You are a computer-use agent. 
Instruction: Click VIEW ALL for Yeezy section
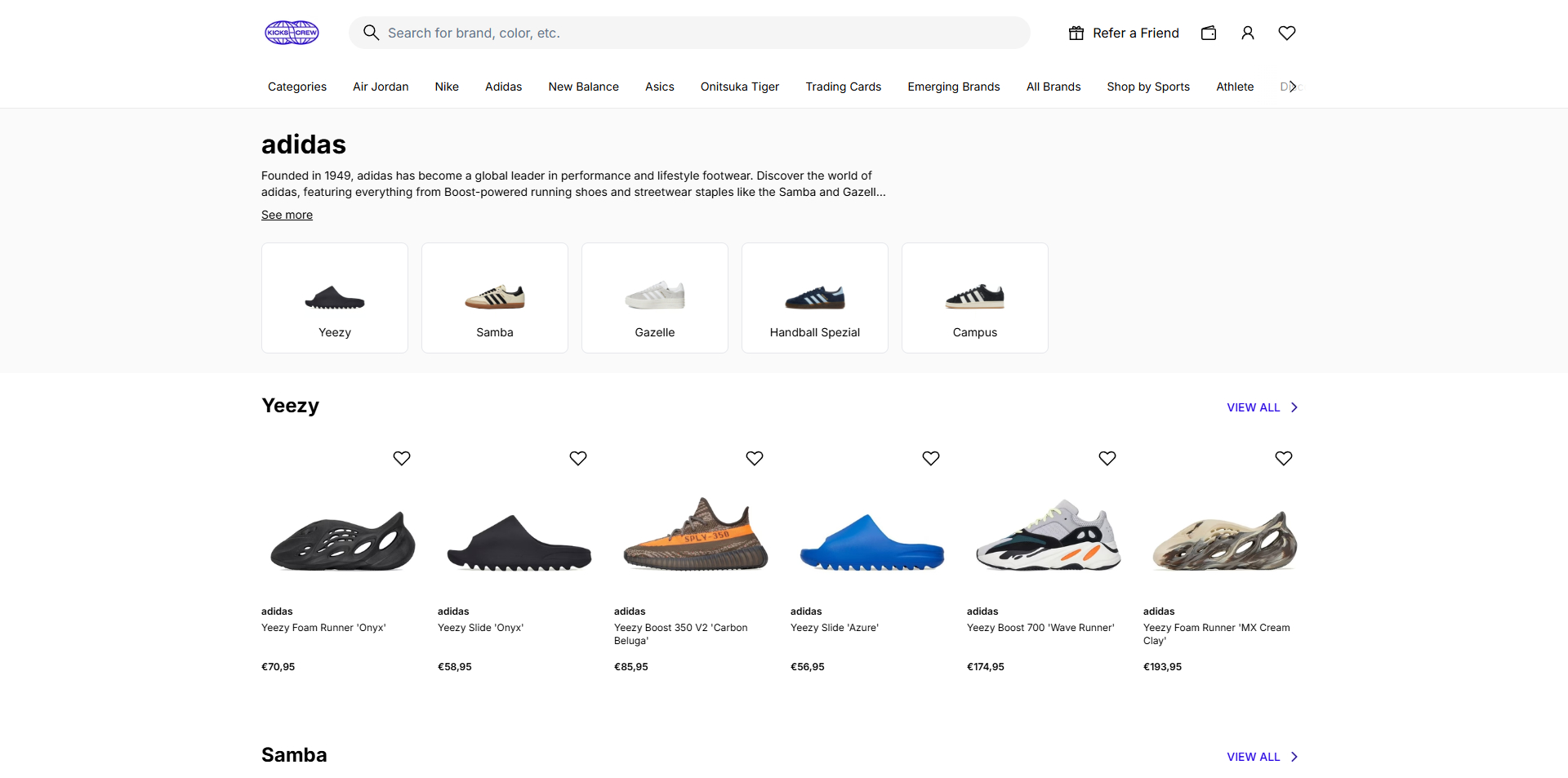[x=1254, y=407]
